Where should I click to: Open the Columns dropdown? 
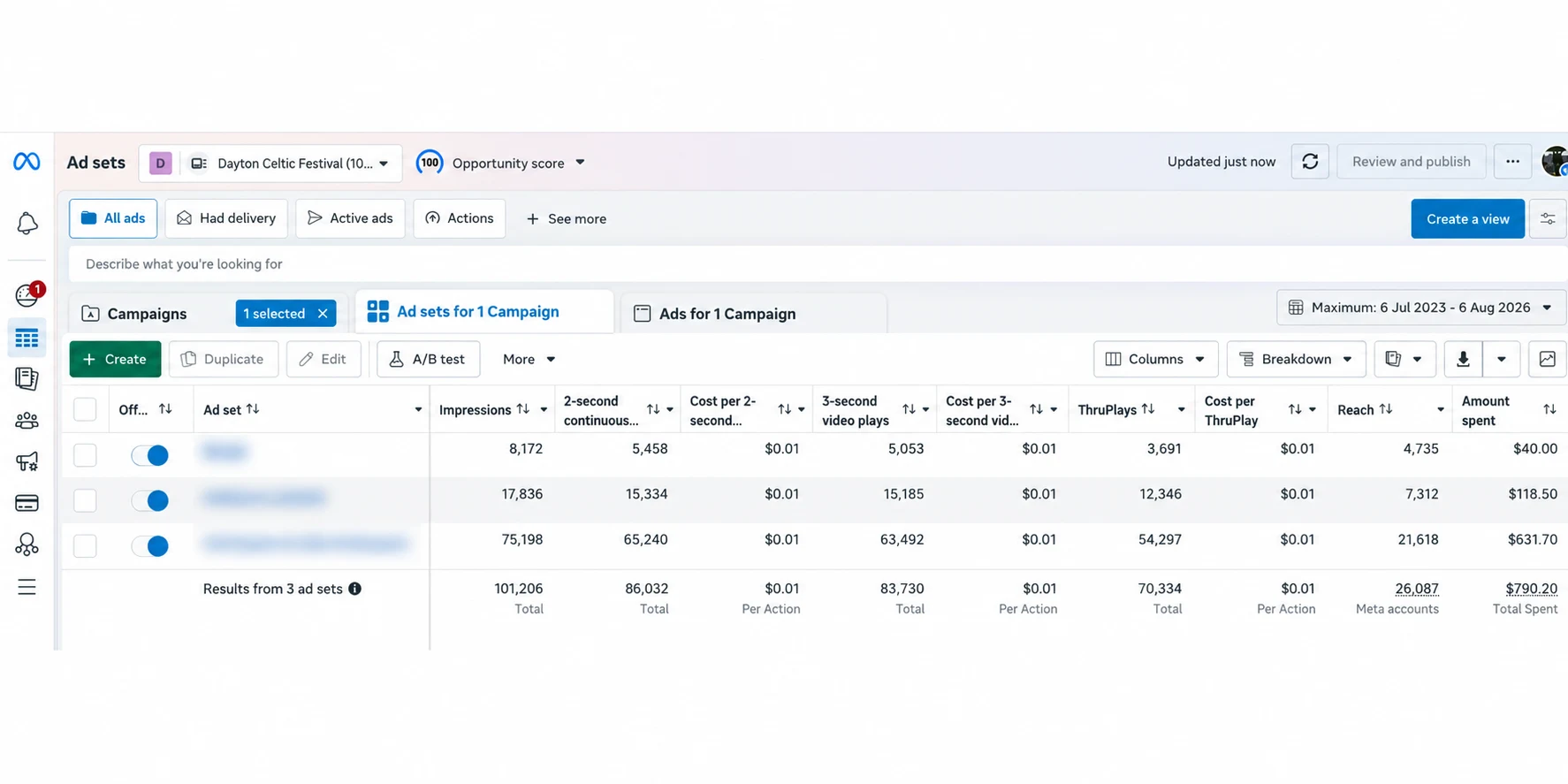(x=1155, y=359)
